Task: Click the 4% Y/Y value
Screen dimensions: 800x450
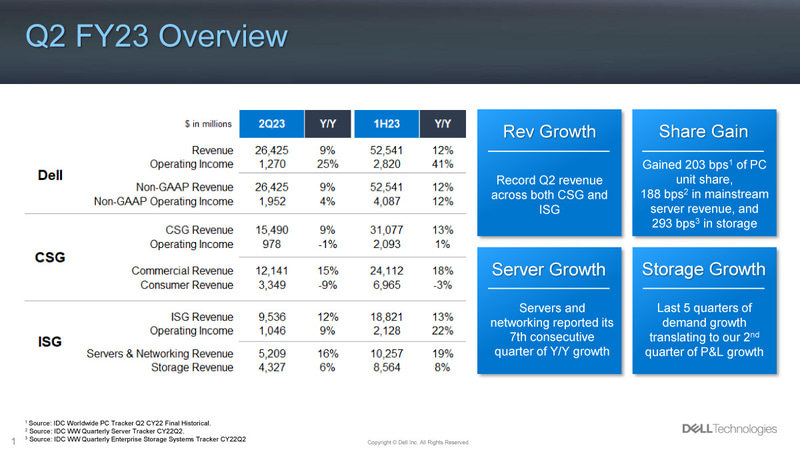Action: pos(328,202)
